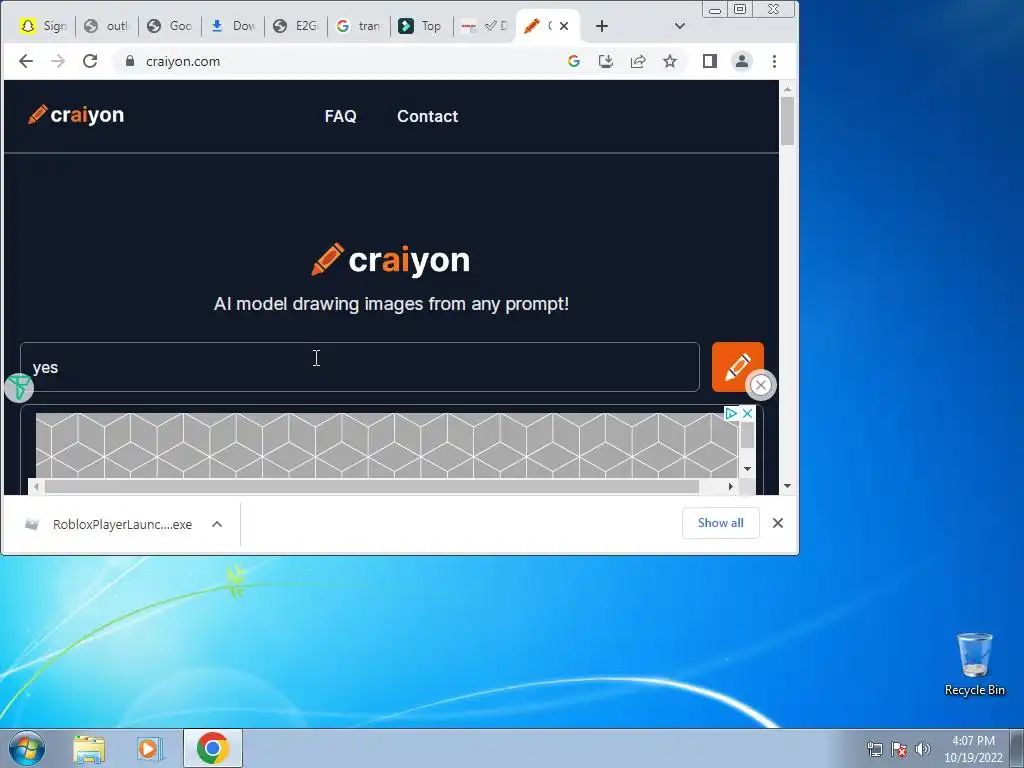Click Show all downloads

pos(720,523)
